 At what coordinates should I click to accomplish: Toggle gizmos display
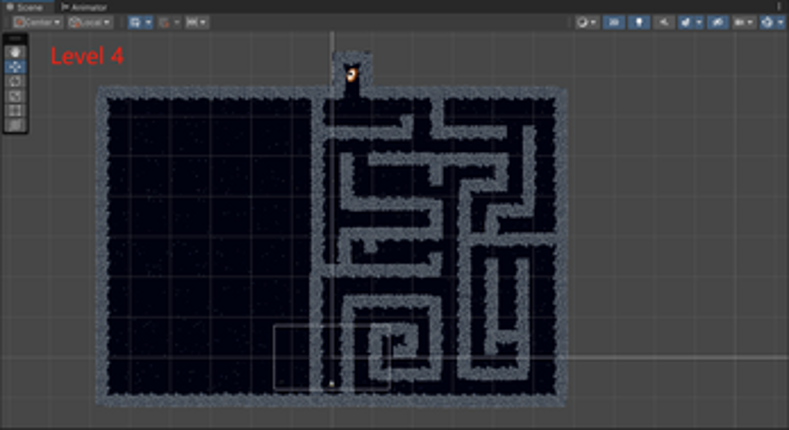(x=767, y=23)
